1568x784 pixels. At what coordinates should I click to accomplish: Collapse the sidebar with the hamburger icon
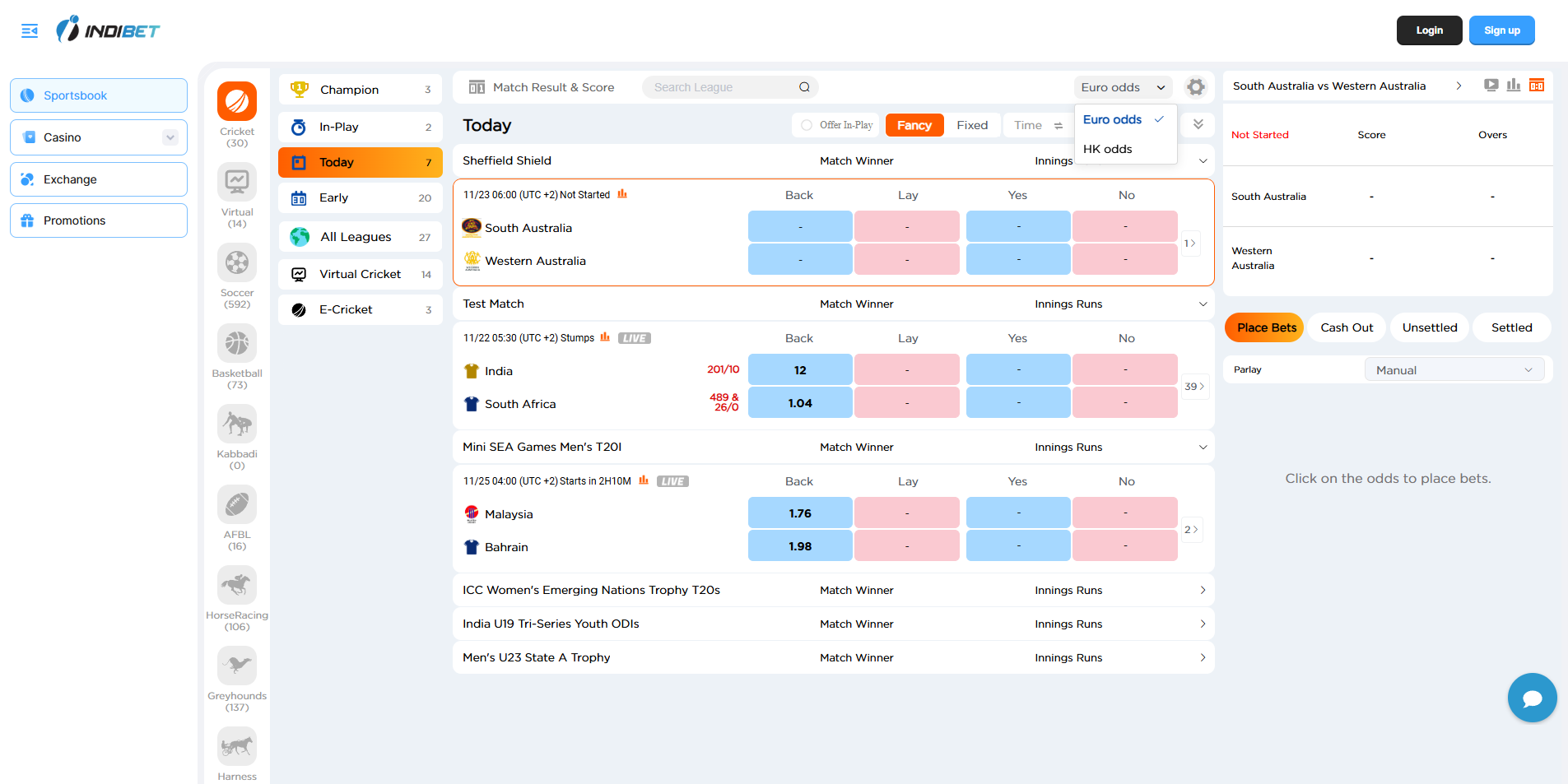pos(30,31)
